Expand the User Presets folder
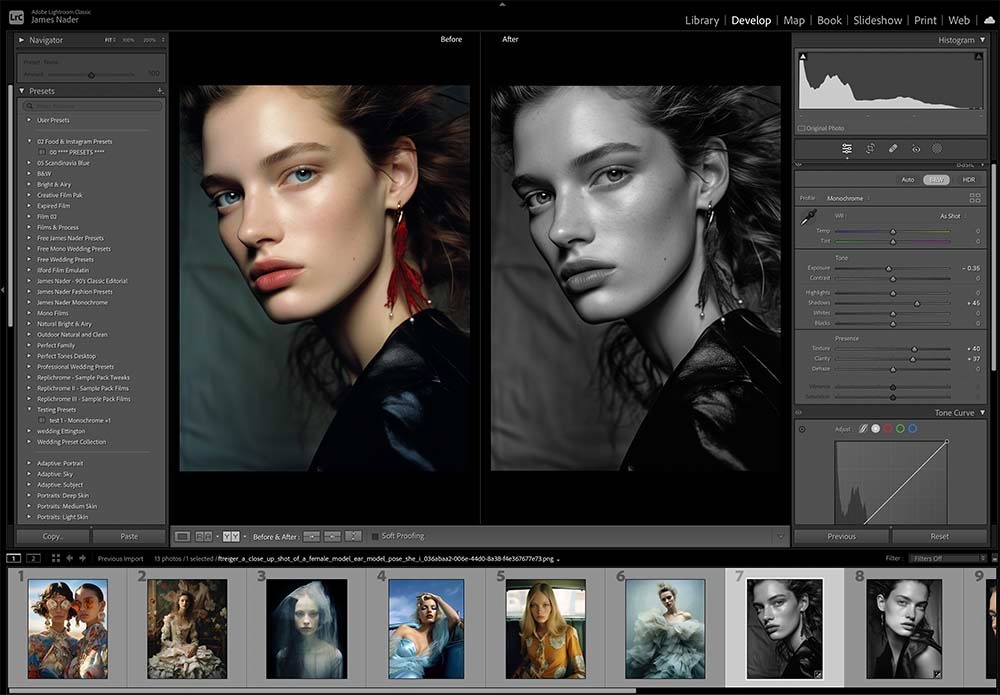The width and height of the screenshot is (1000, 695). [29, 120]
